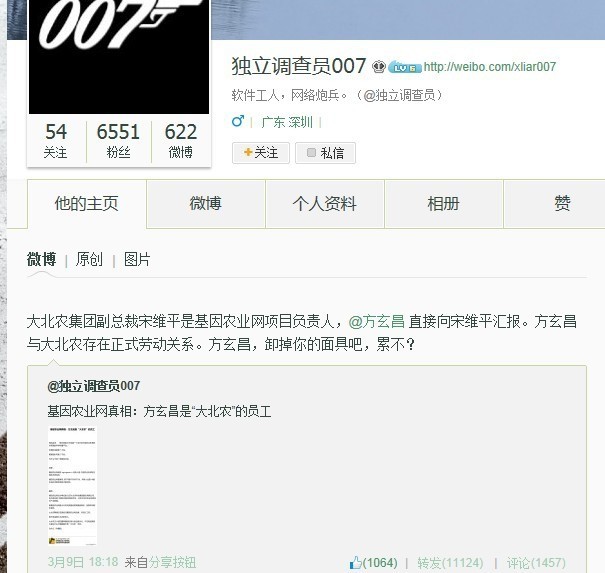The width and height of the screenshot is (605, 573).
Task: Click the @方玄昌 mention link
Action: tap(377, 321)
